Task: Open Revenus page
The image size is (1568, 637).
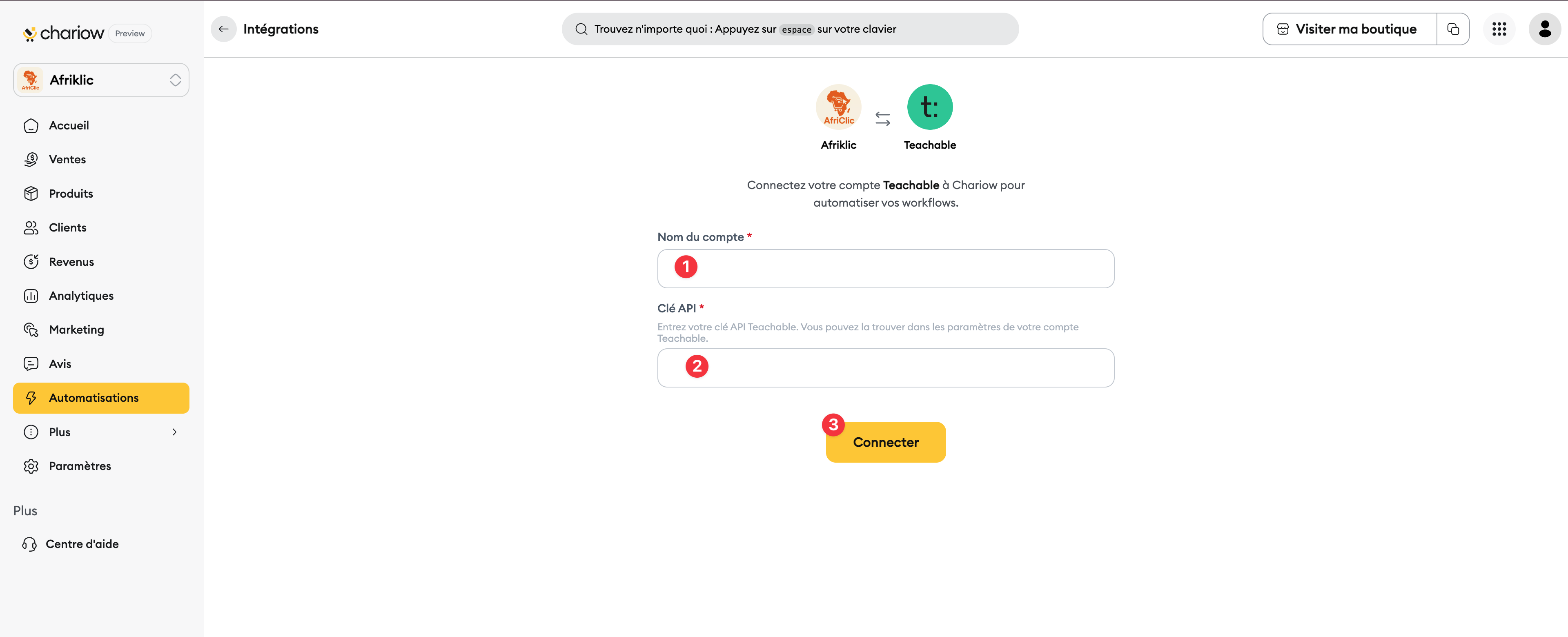Action: [x=101, y=262]
